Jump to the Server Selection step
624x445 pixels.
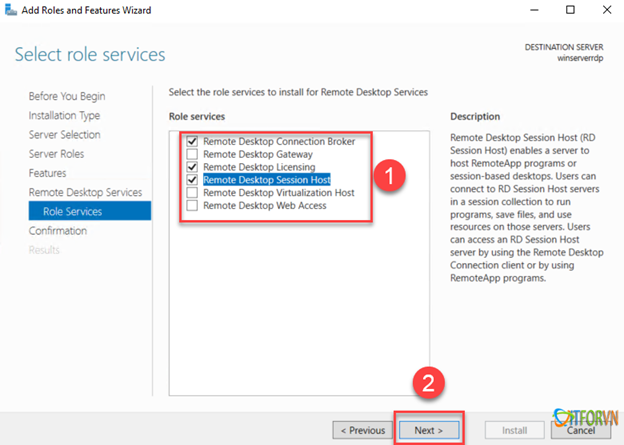point(64,135)
